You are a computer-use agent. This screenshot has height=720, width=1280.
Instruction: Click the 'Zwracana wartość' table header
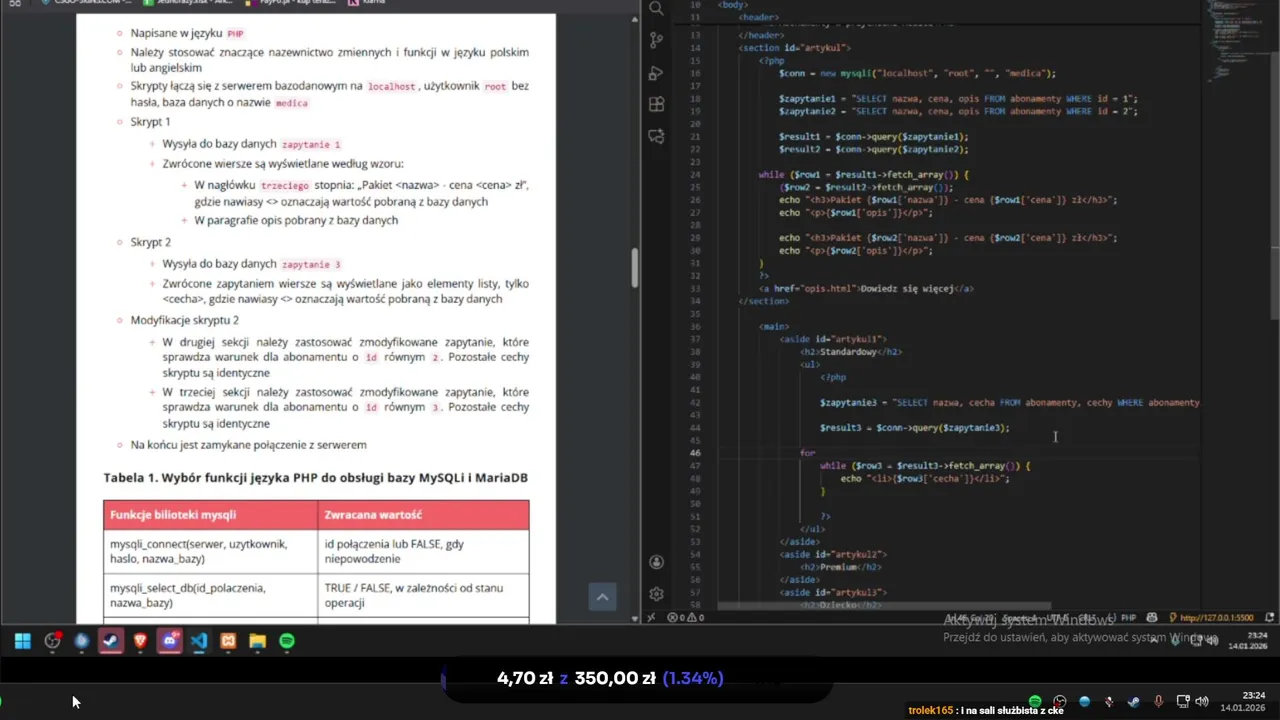click(423, 515)
